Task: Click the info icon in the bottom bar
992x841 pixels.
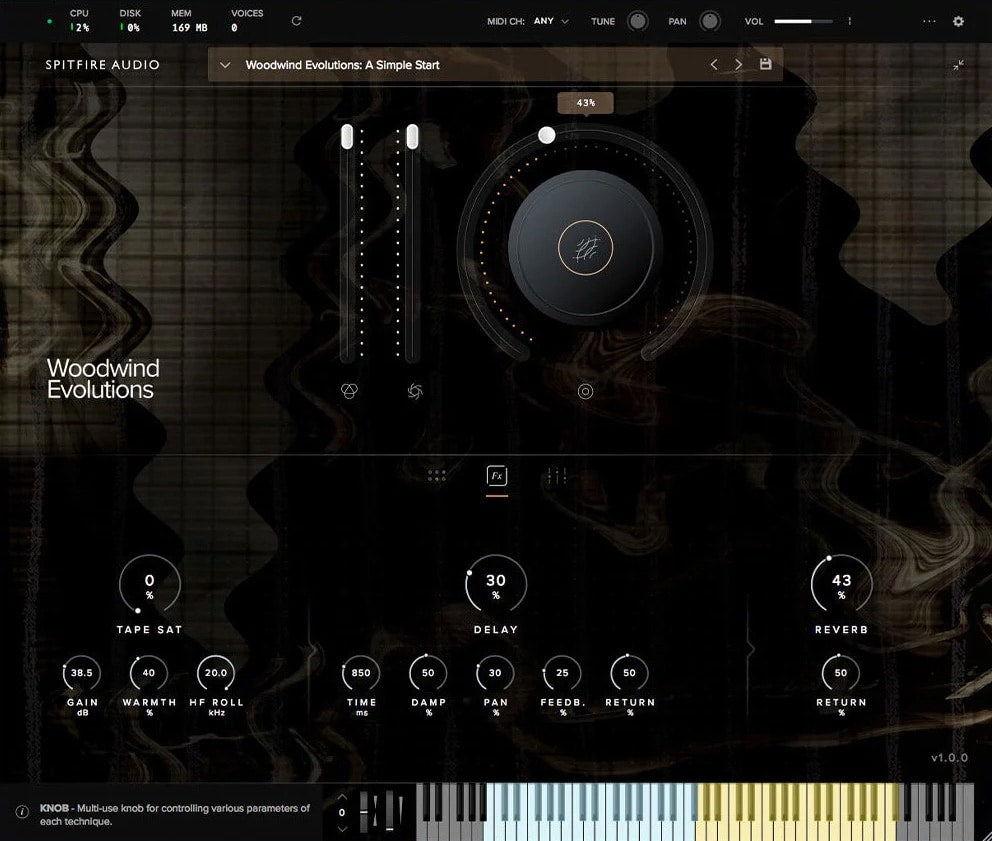Action: pos(22,812)
